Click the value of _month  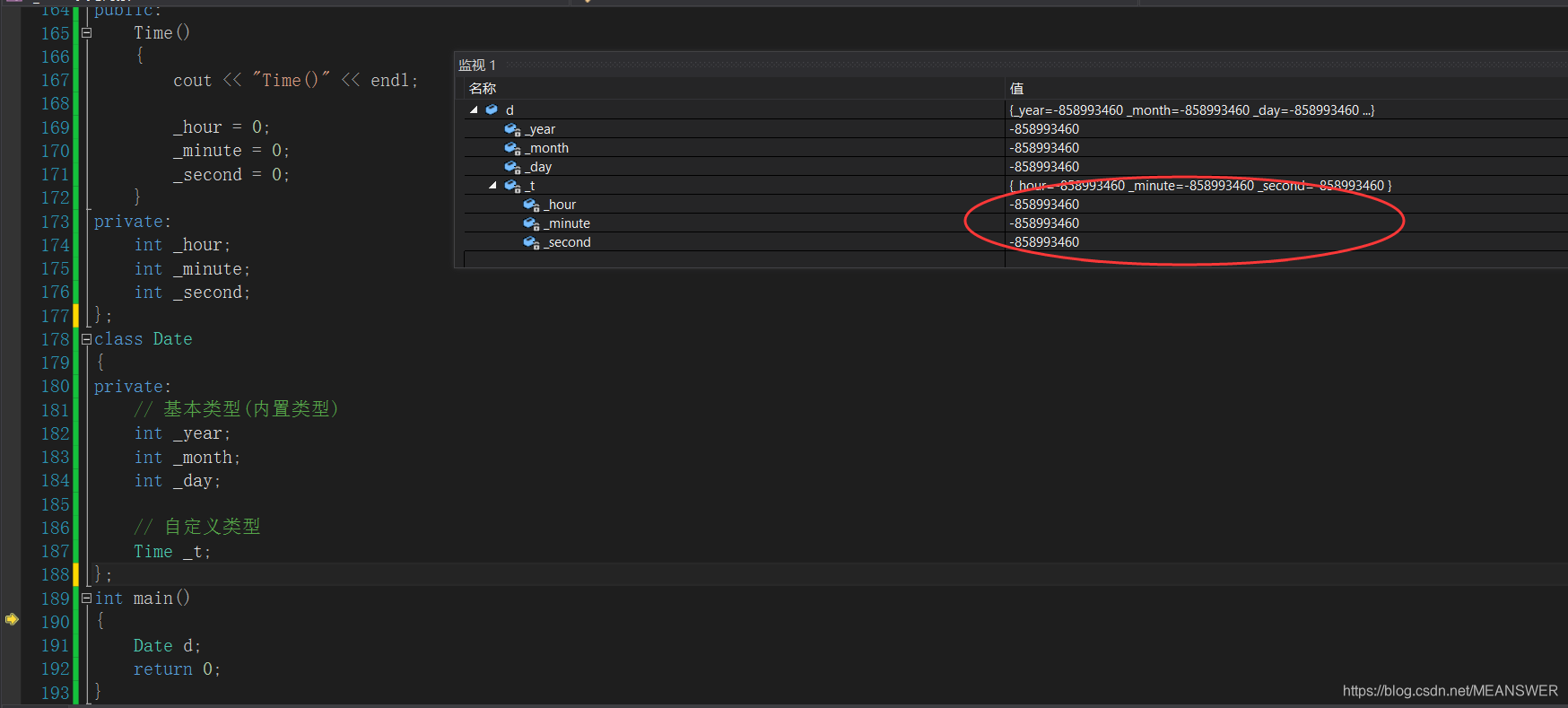(1044, 148)
